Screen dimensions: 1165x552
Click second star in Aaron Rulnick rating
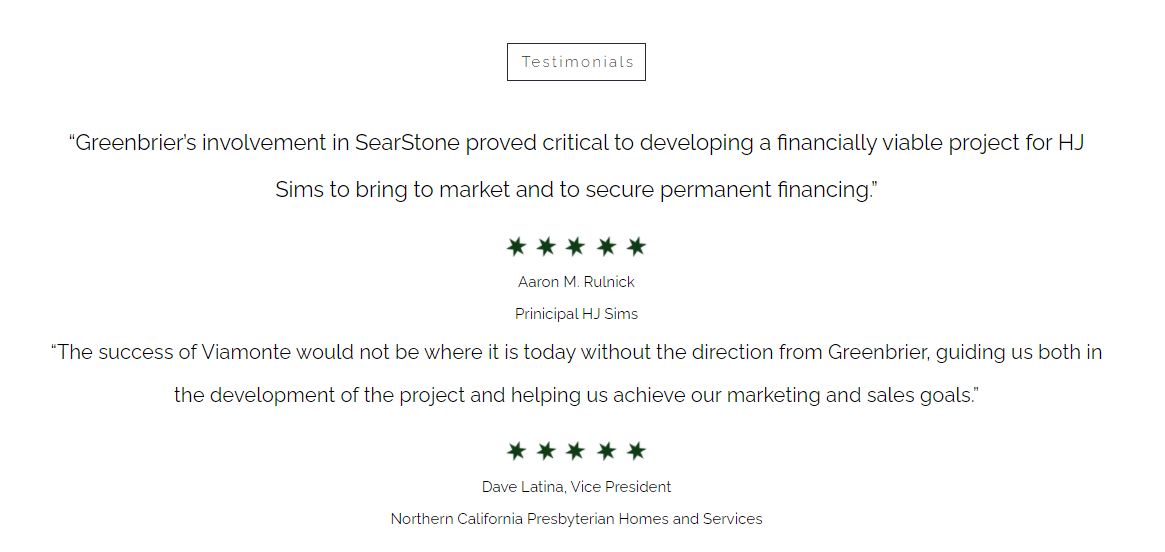pyautogui.click(x=546, y=246)
